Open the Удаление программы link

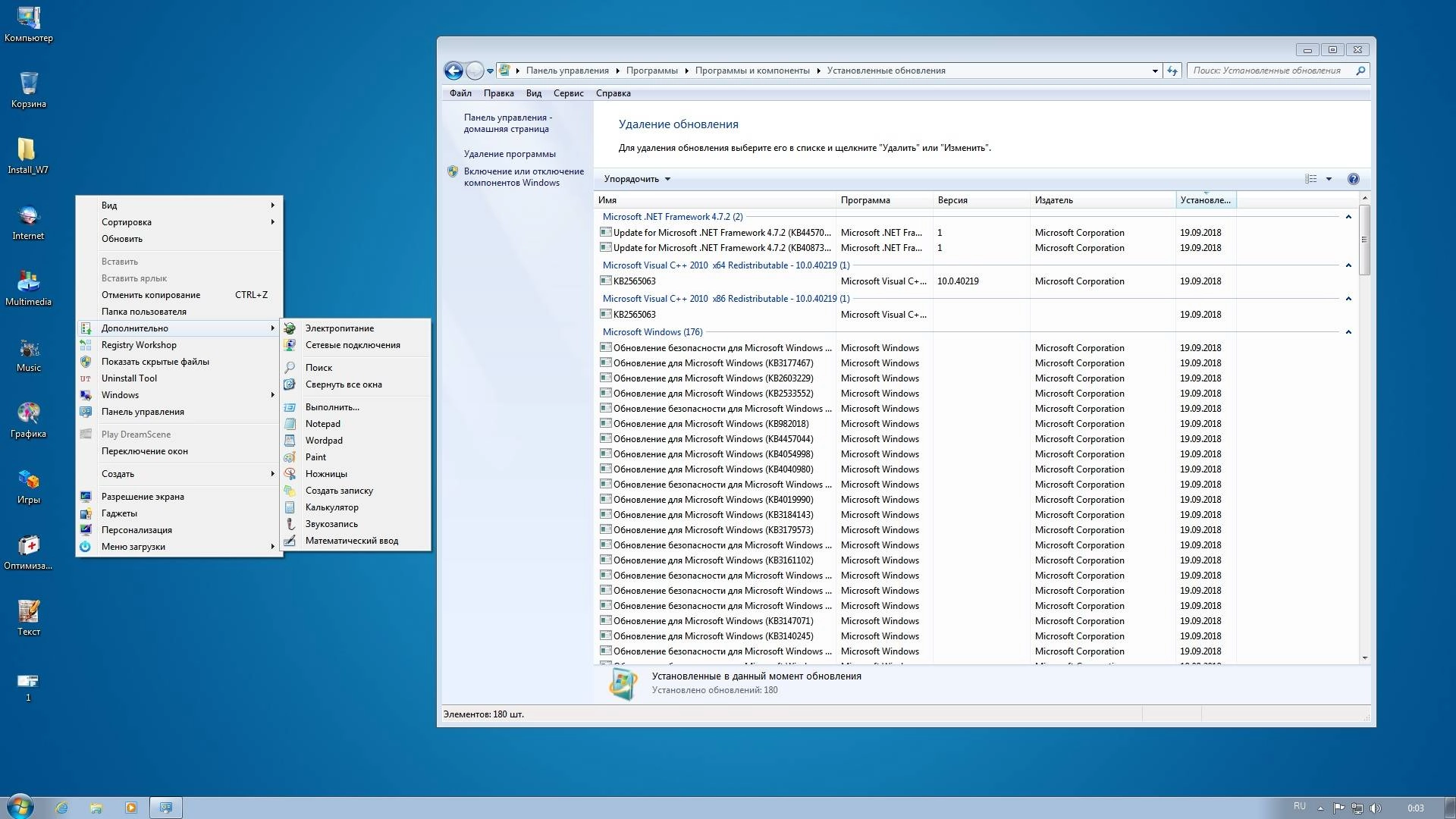coord(510,154)
